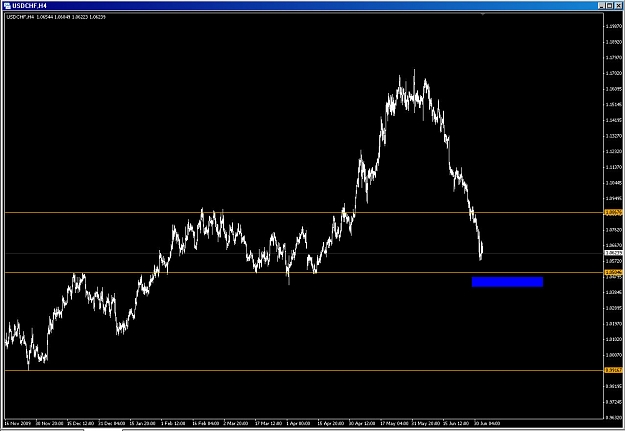Click the 17 May 04:00 date label on time axis
Viewport: 625px width, 431px height.
[x=394, y=423]
